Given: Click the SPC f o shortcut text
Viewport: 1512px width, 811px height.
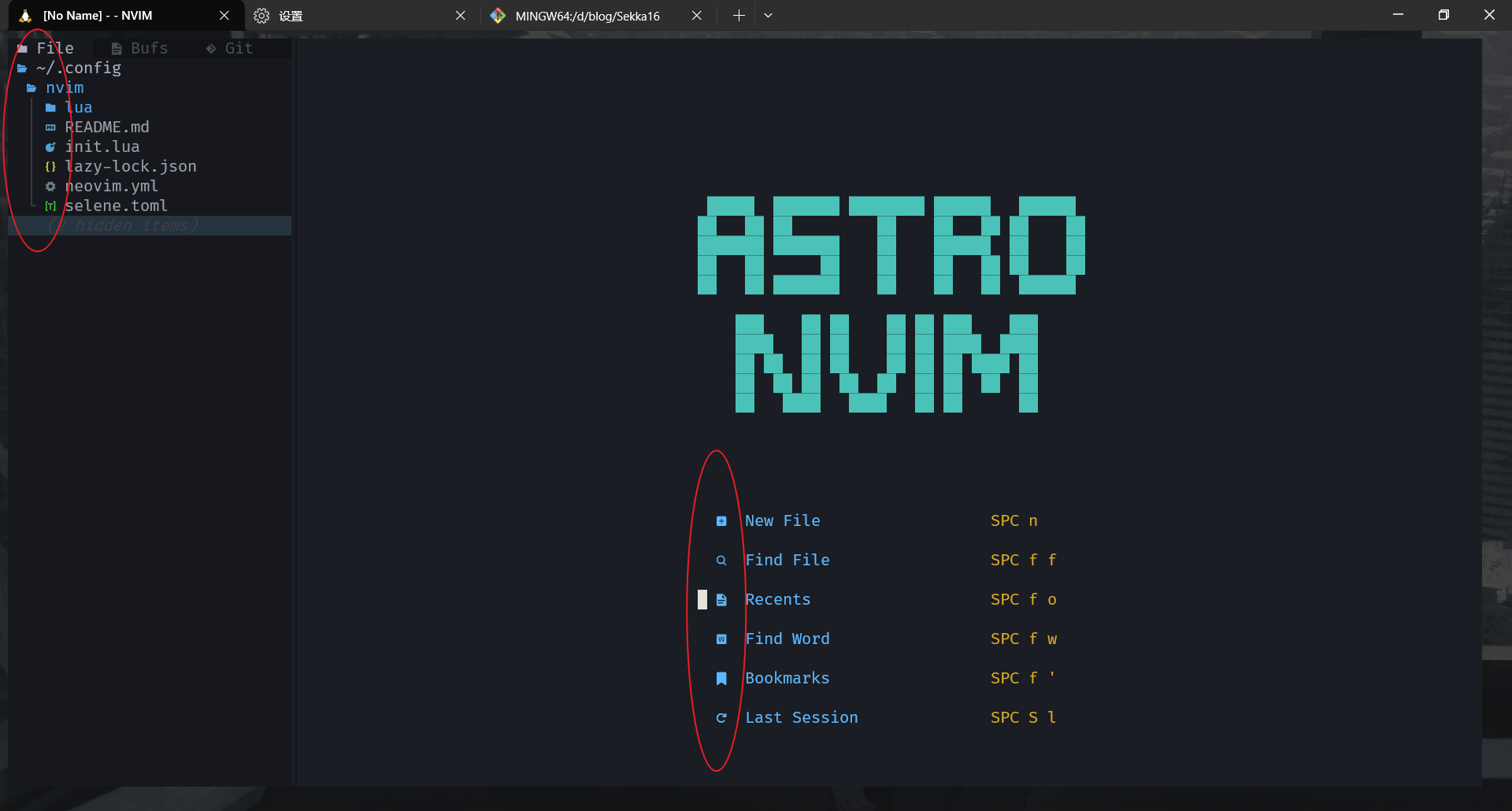Looking at the screenshot, I should (x=1024, y=600).
